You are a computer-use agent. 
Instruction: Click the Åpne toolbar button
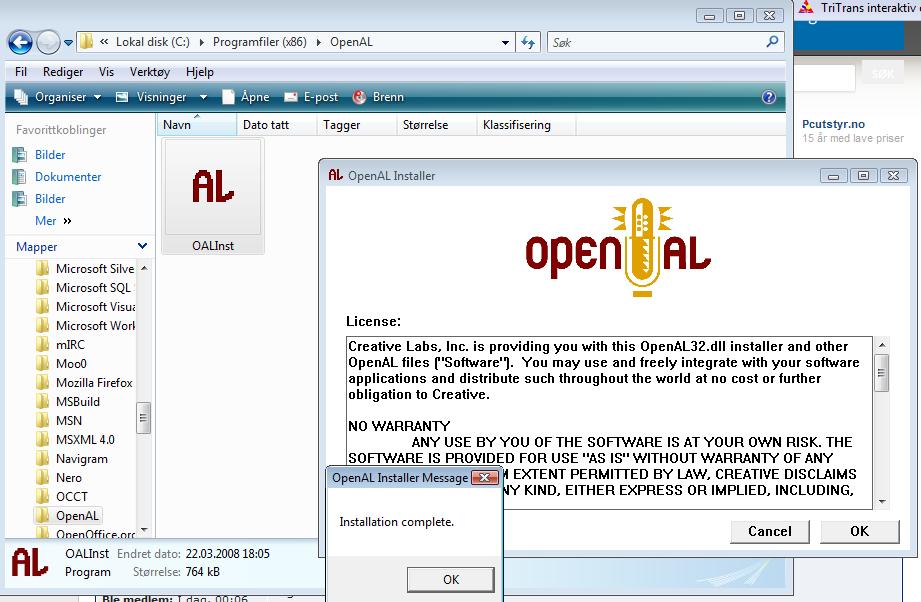(x=246, y=97)
